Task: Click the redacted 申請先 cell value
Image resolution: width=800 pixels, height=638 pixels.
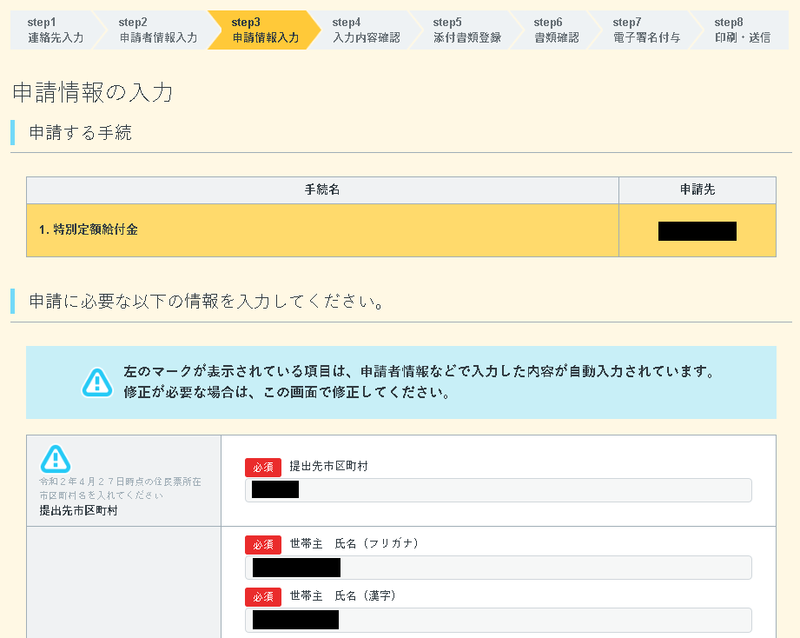Action: click(x=697, y=231)
